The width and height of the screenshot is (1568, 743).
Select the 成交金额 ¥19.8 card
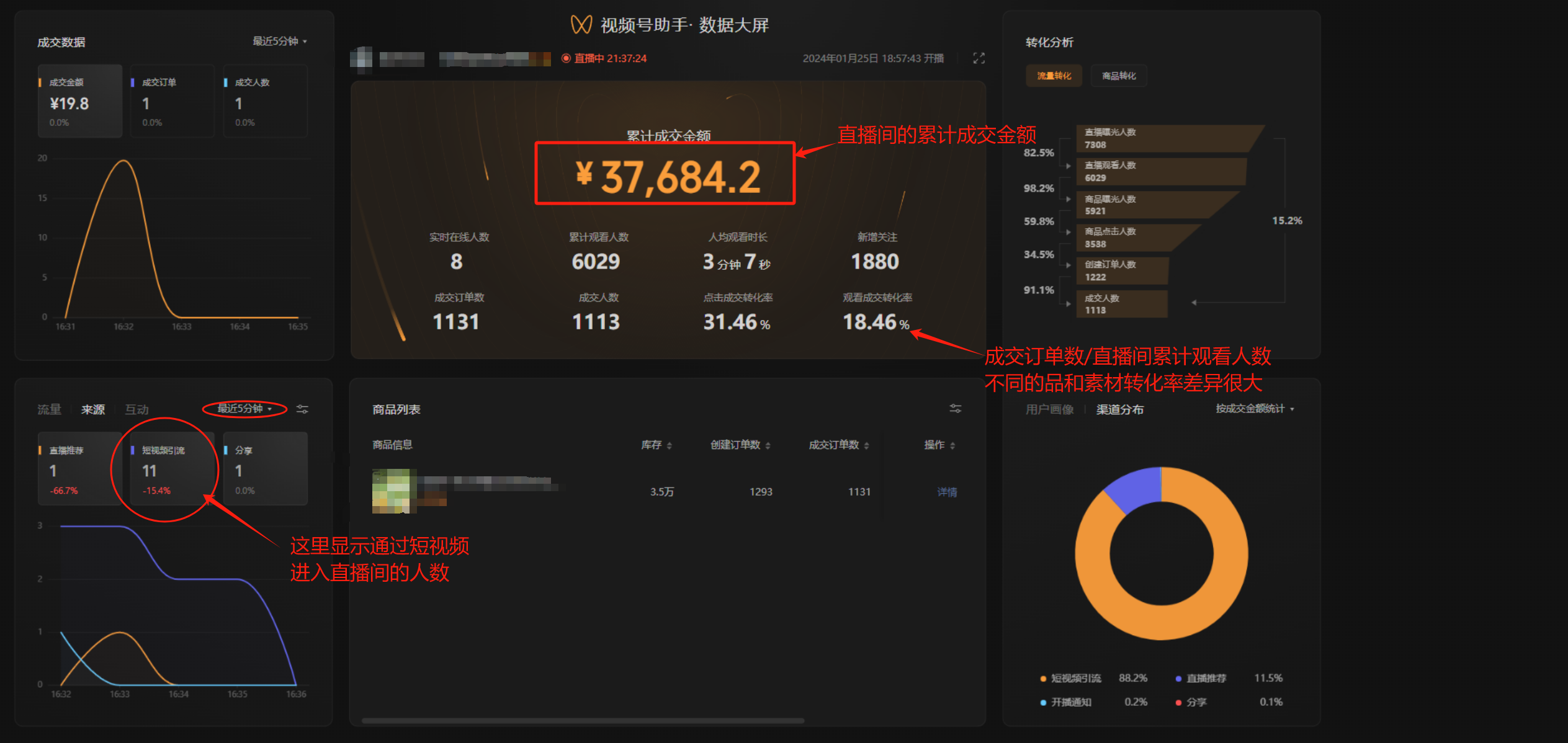(80, 101)
